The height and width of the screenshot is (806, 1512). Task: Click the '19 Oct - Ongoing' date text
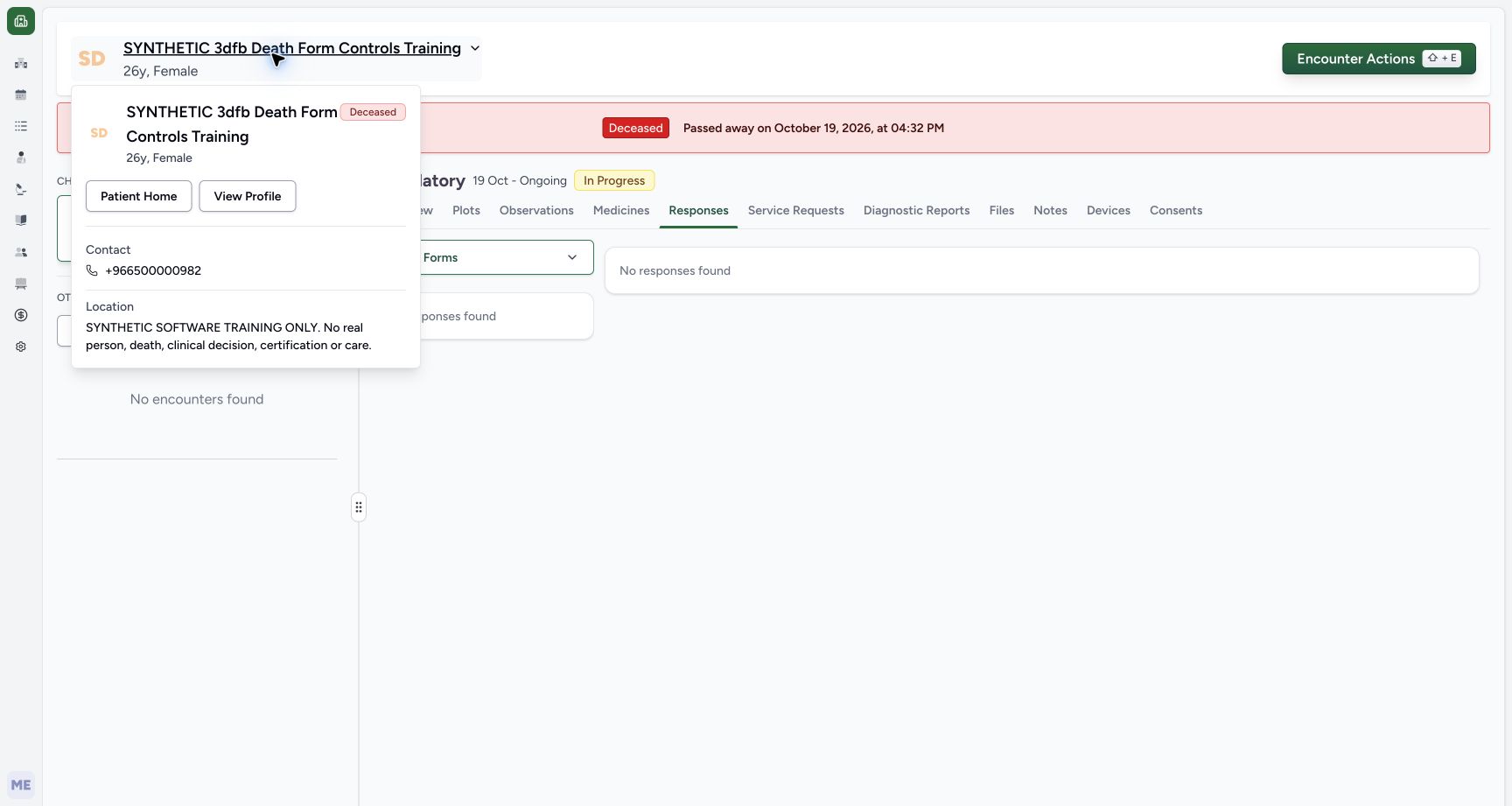[520, 180]
